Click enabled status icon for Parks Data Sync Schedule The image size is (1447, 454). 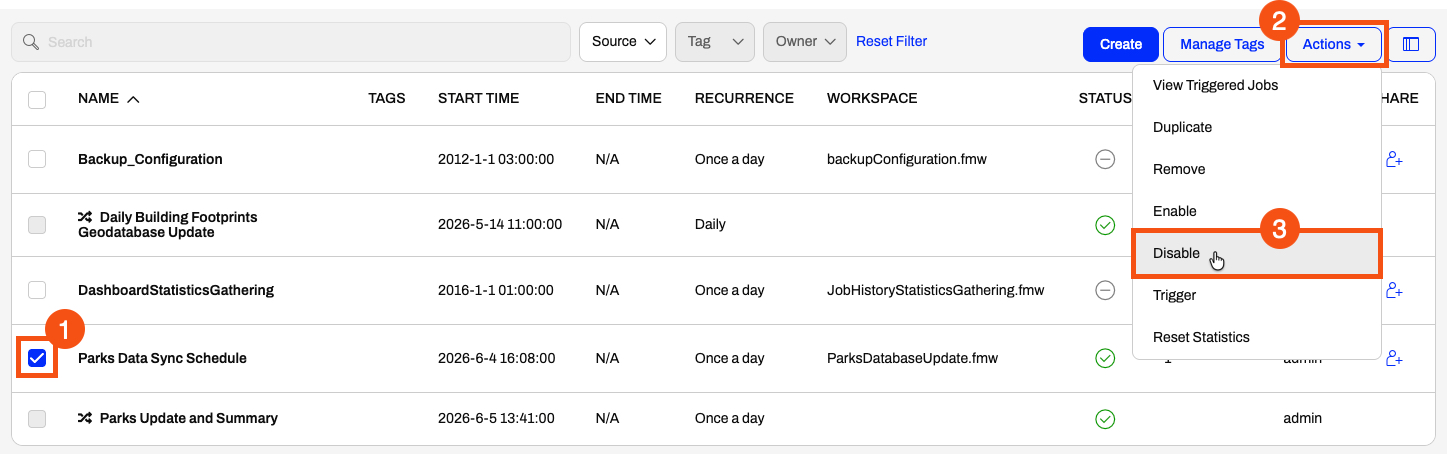1105,358
